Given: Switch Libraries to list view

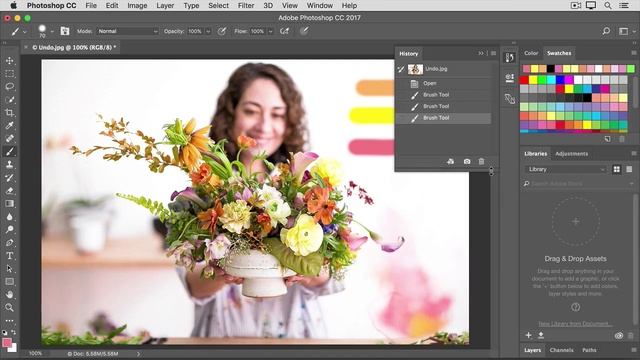Looking at the screenshot, I should [x=629, y=169].
